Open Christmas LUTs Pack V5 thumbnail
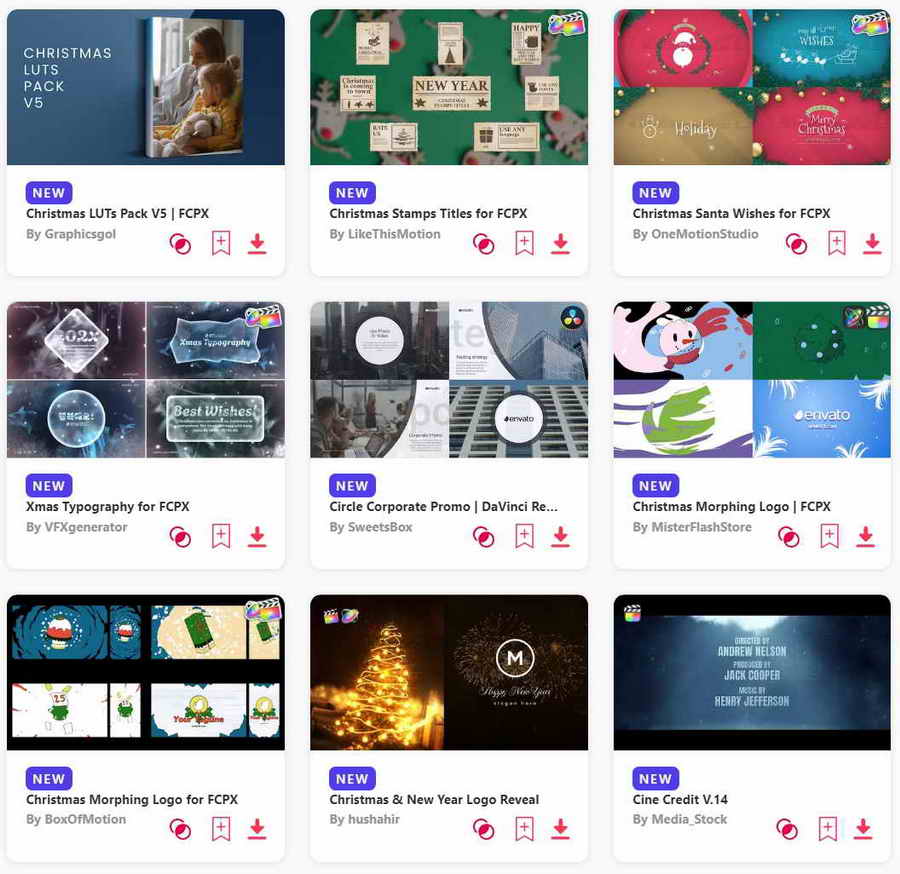The image size is (900, 874). tap(146, 87)
